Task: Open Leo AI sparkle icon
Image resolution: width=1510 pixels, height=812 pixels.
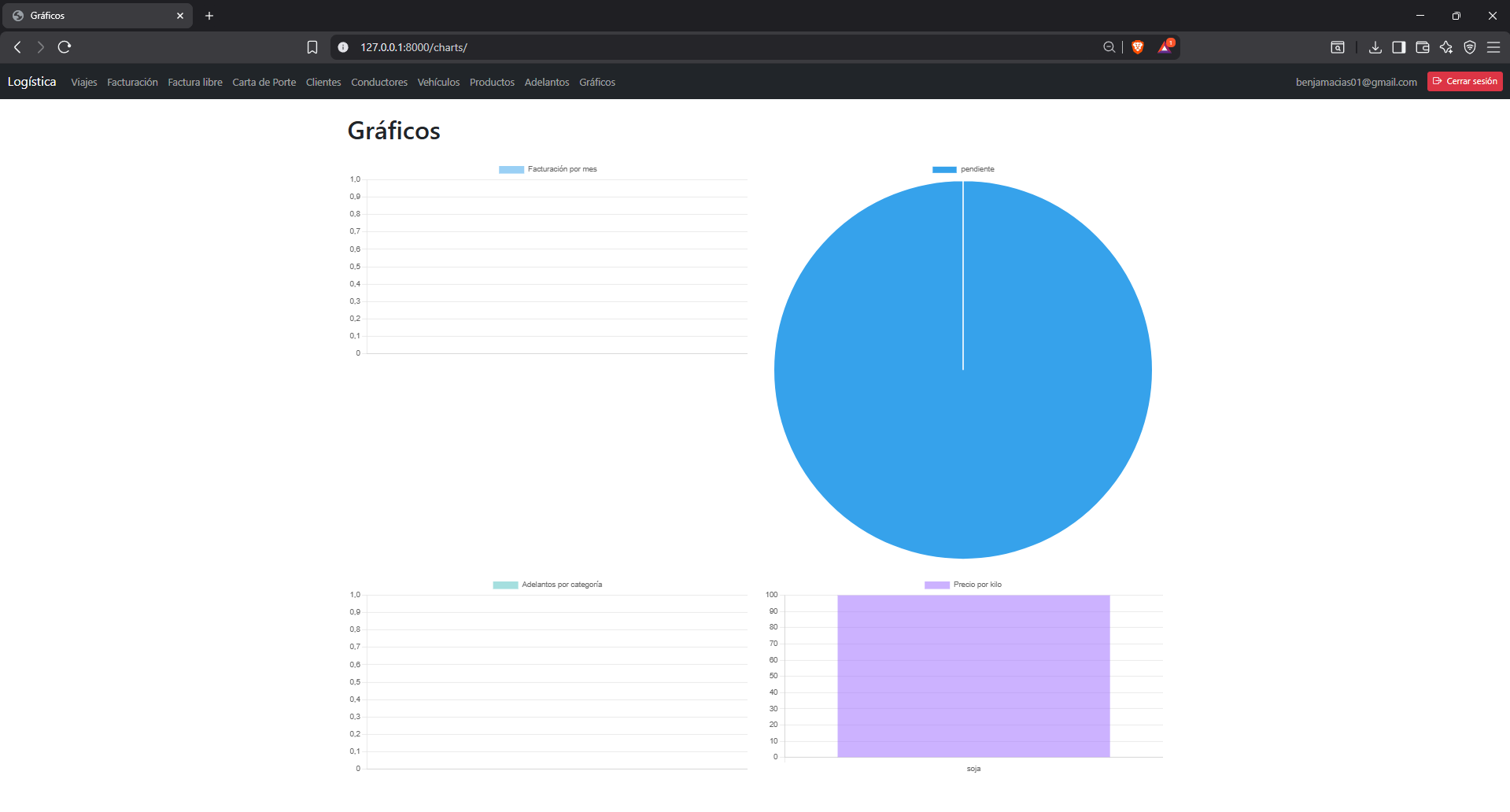Action: pyautogui.click(x=1445, y=47)
